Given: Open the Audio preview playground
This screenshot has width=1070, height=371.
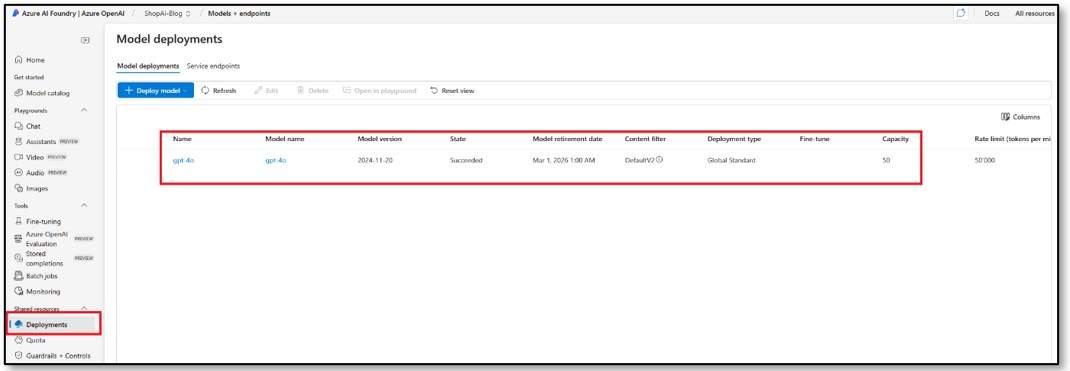Looking at the screenshot, I should 40,173.
